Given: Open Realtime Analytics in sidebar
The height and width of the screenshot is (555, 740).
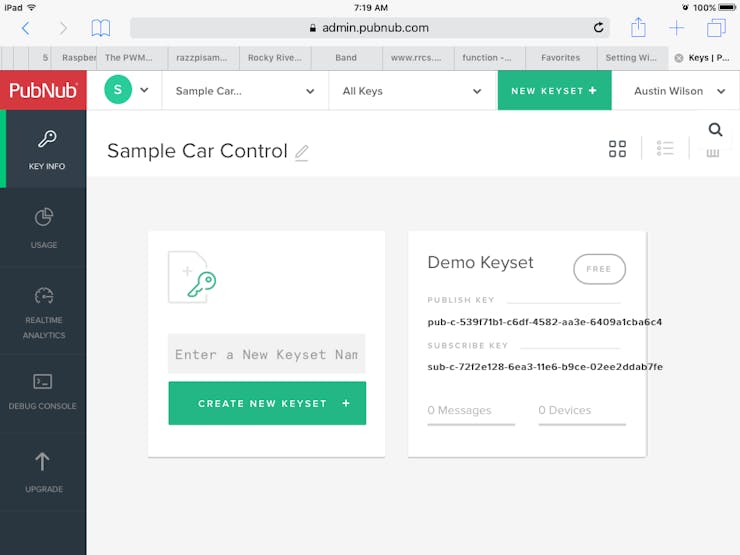Looking at the screenshot, I should [x=43, y=311].
